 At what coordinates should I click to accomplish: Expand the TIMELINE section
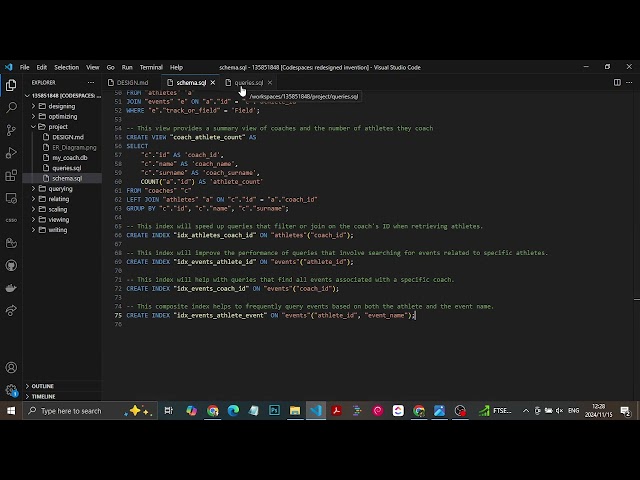point(62,396)
